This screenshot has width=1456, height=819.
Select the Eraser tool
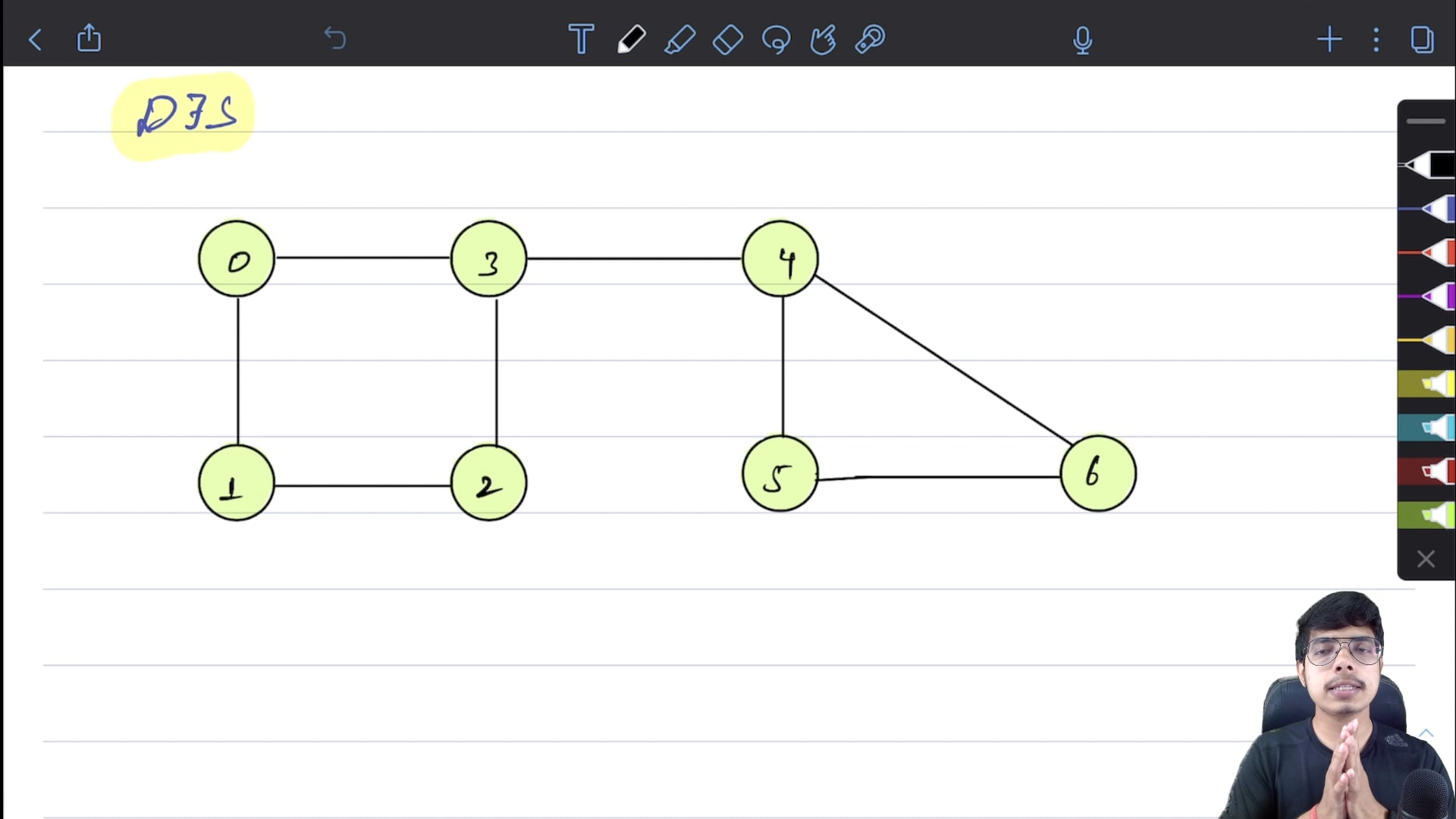pos(728,39)
